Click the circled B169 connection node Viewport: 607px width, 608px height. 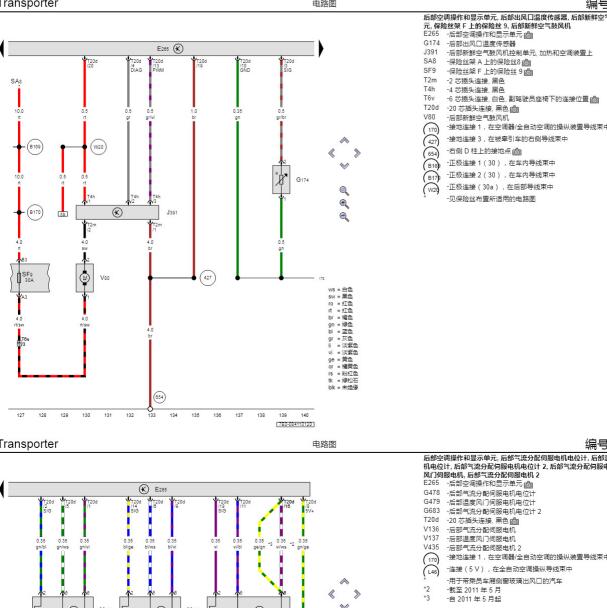coord(35,147)
